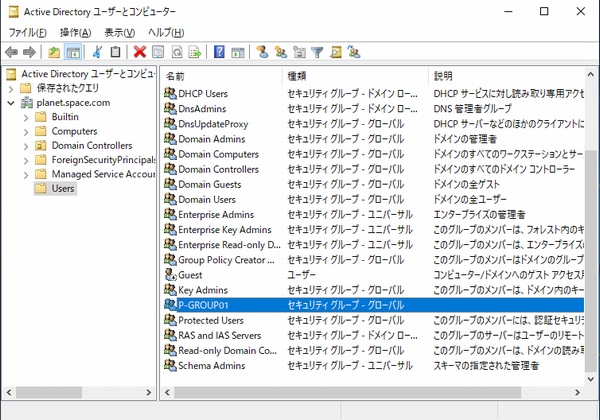Open the 操作(A) menu

pos(75,33)
